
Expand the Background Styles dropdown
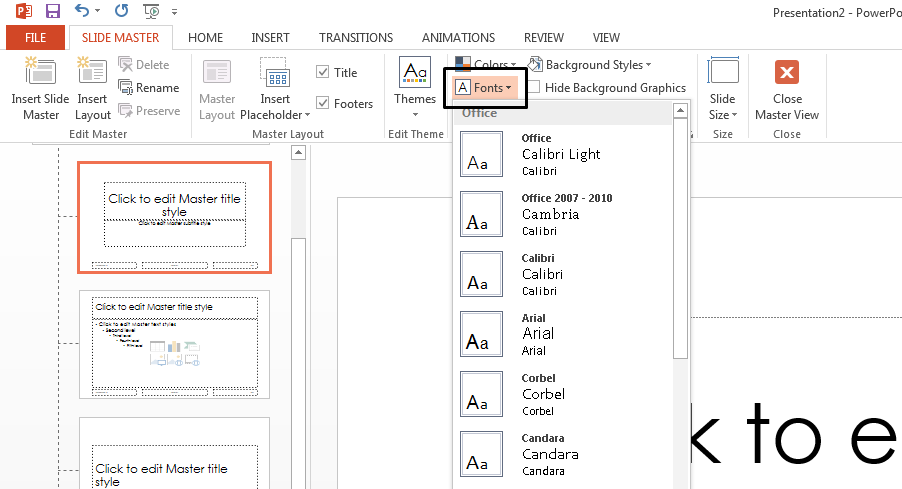(x=589, y=65)
